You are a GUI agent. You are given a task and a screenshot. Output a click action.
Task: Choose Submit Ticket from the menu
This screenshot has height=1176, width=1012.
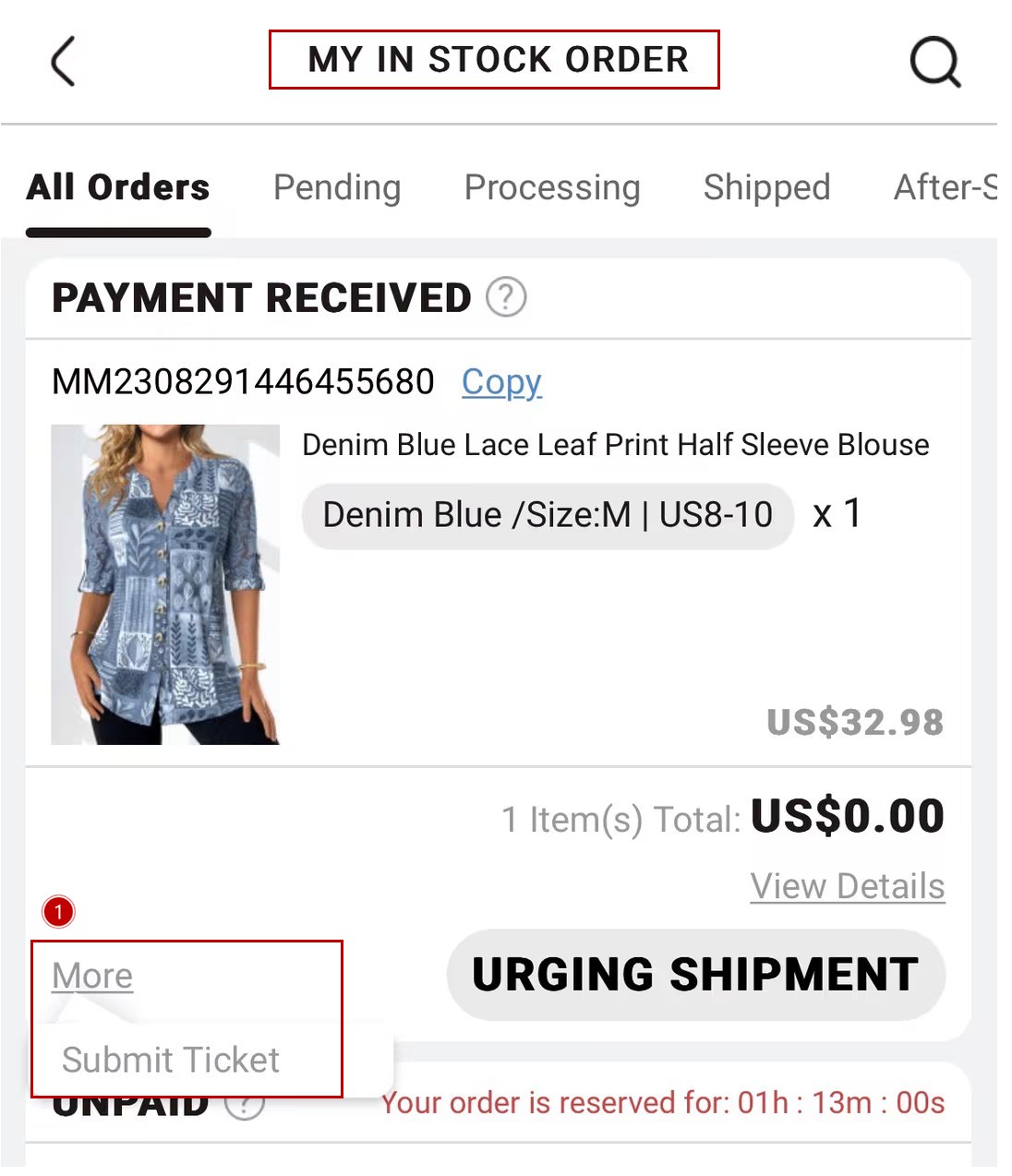click(171, 1060)
